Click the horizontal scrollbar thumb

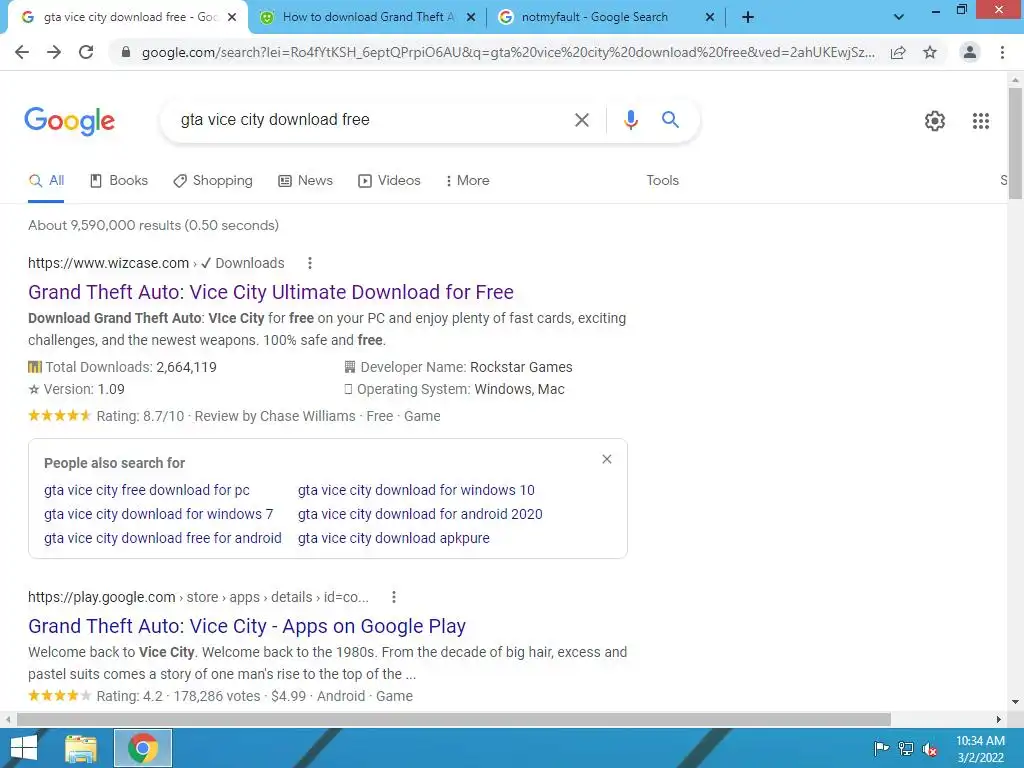point(454,719)
